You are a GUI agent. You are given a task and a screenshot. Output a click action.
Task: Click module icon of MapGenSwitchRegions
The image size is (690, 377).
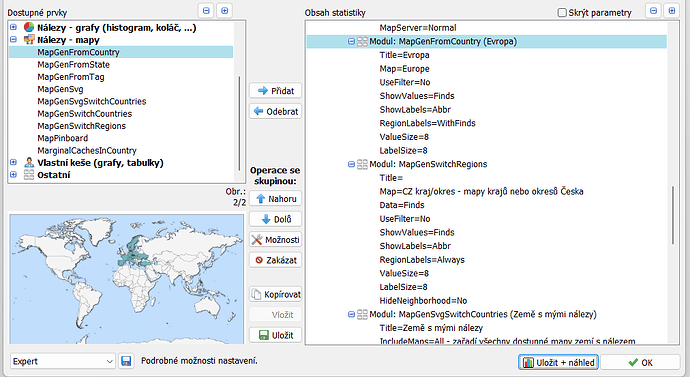362,164
